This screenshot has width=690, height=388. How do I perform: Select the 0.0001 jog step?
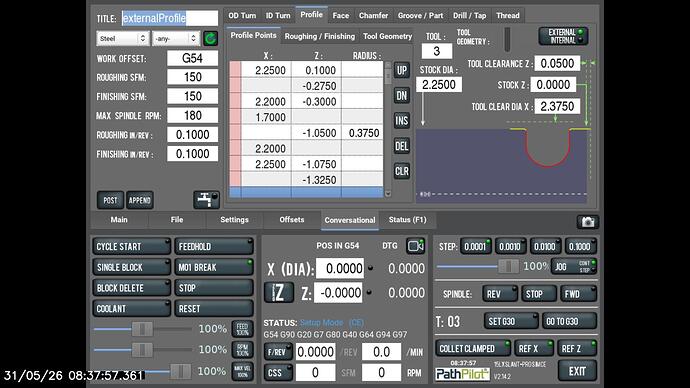click(475, 246)
